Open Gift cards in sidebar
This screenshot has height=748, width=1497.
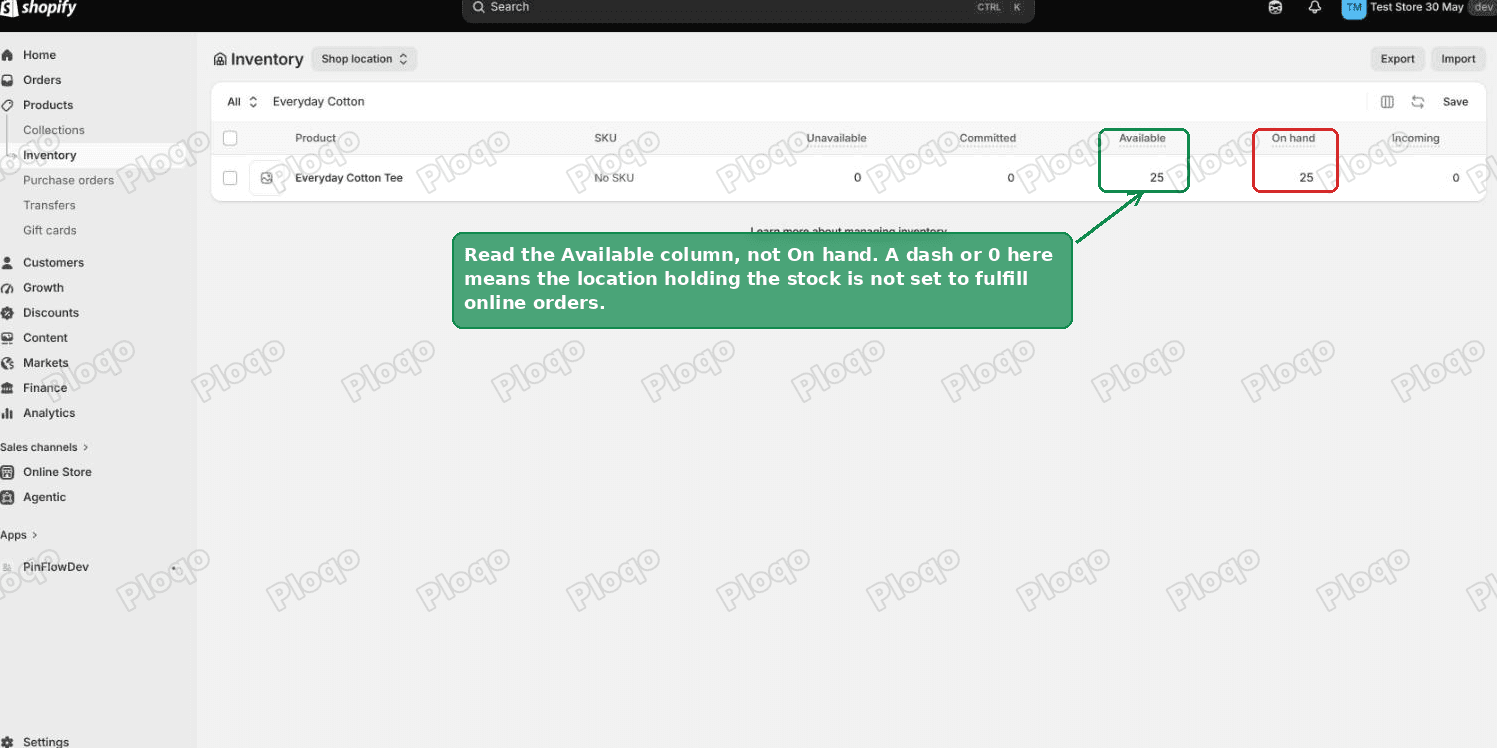(50, 230)
